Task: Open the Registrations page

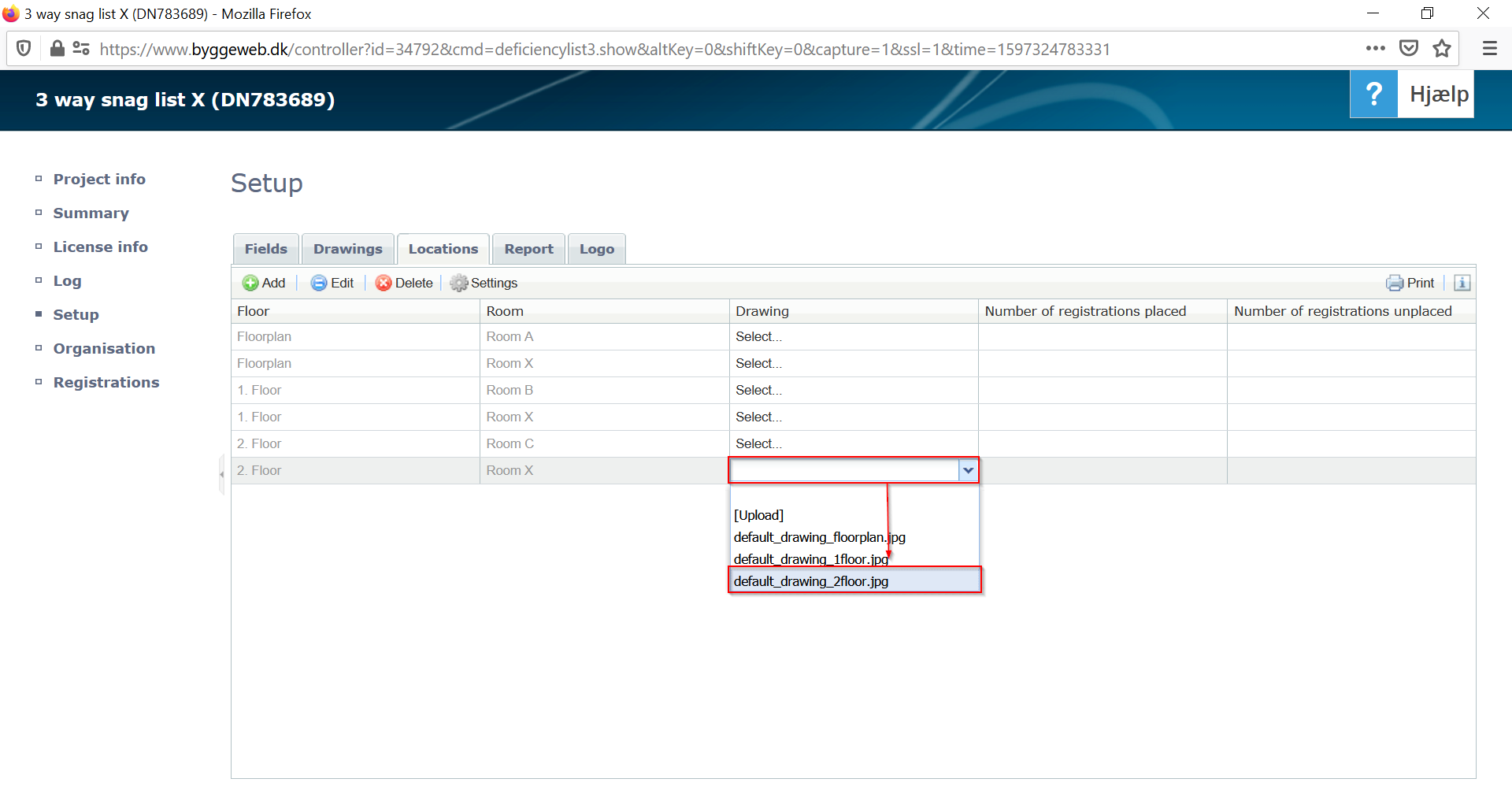Action: pos(106,382)
